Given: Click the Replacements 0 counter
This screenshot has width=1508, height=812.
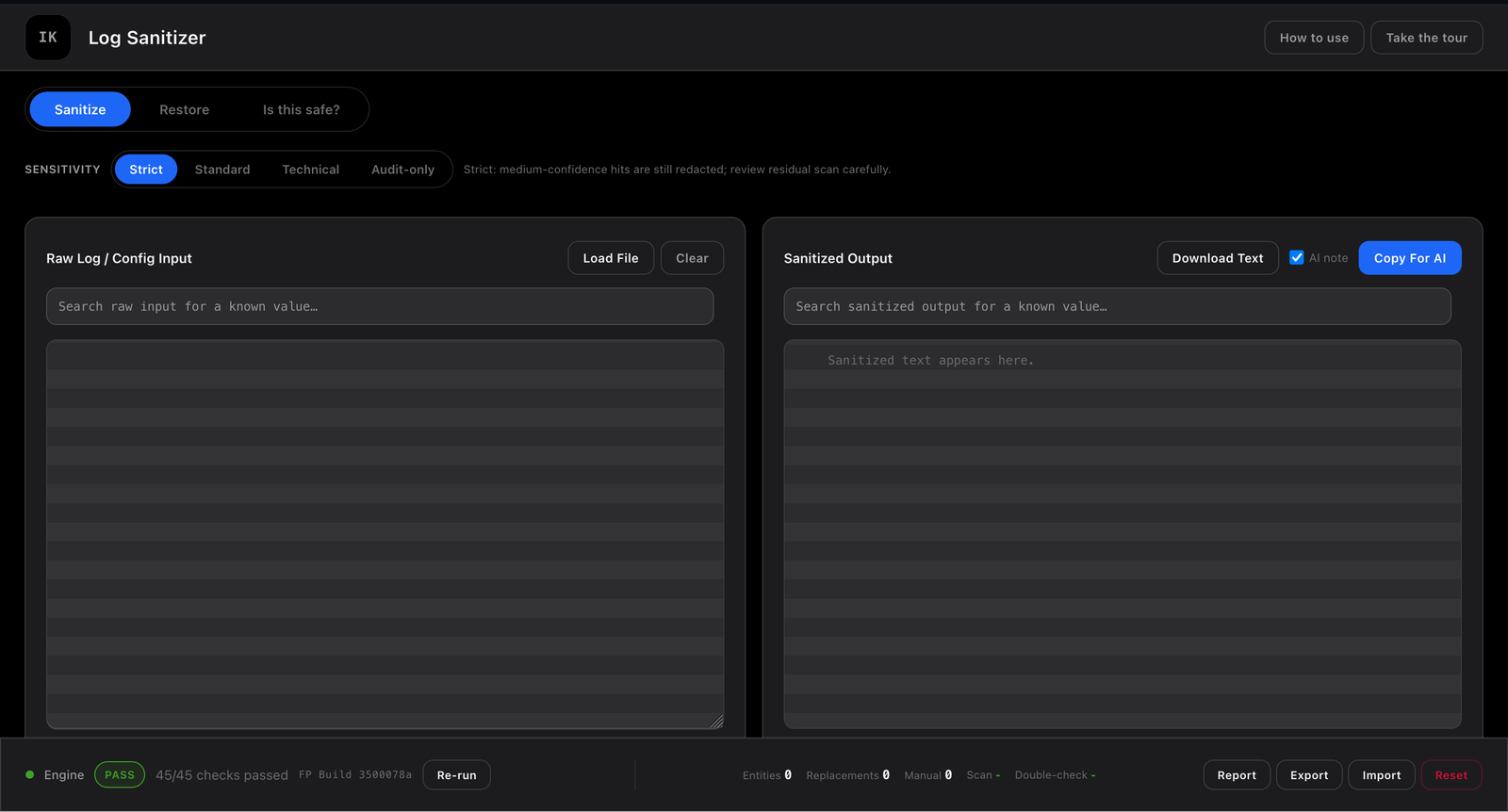Looking at the screenshot, I should [848, 775].
